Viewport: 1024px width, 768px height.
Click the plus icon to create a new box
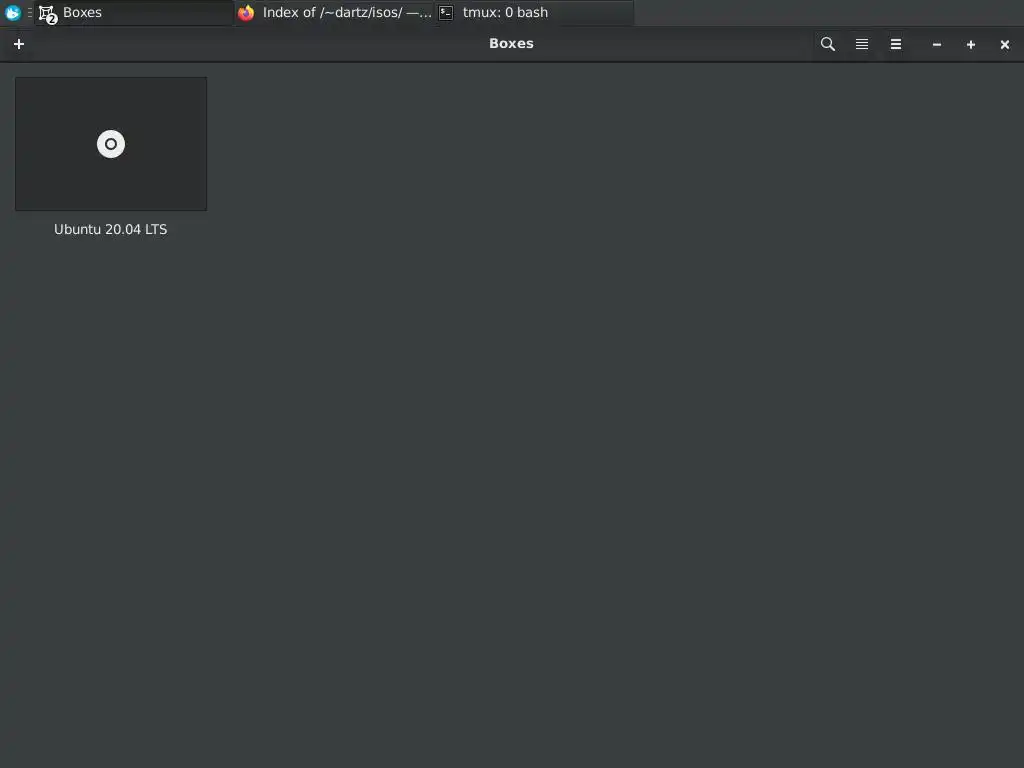(x=19, y=44)
